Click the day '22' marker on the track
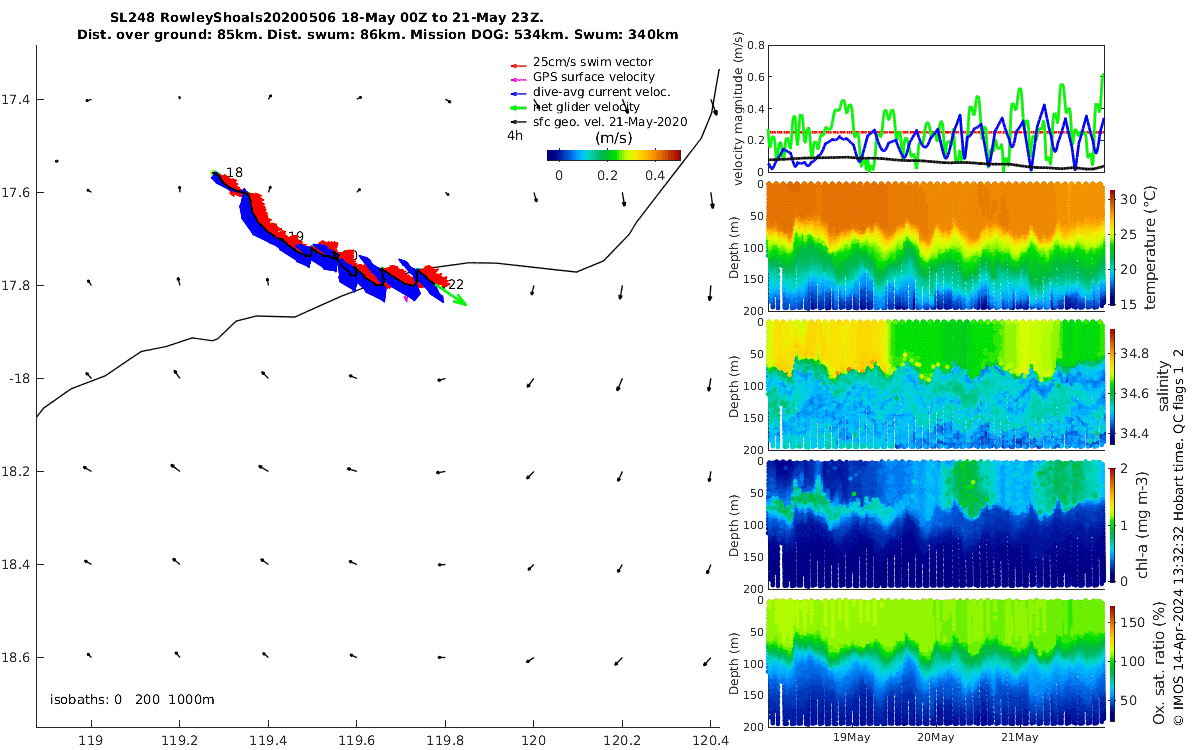 coord(456,285)
